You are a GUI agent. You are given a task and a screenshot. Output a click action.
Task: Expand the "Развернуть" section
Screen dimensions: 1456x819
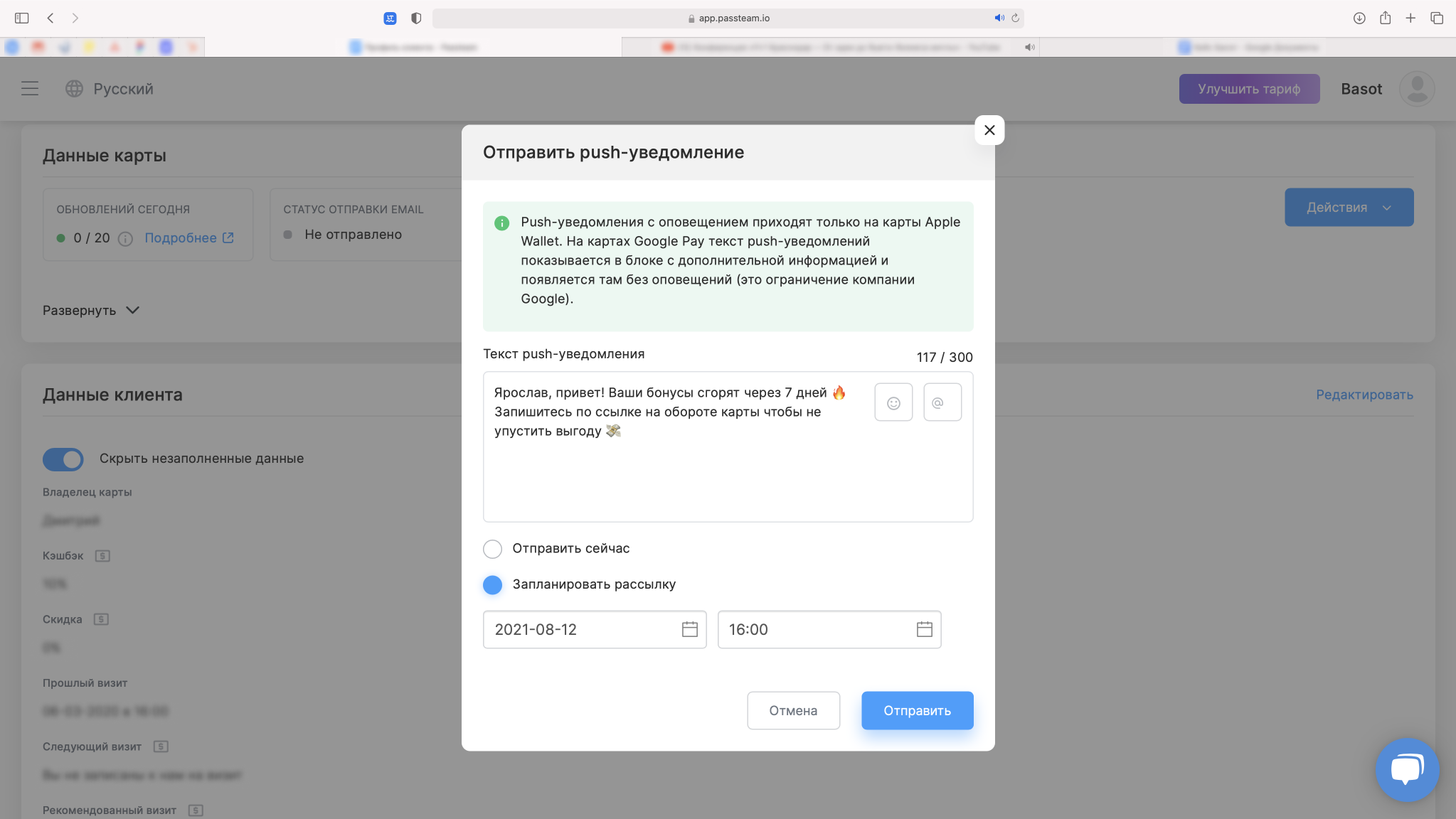(91, 311)
